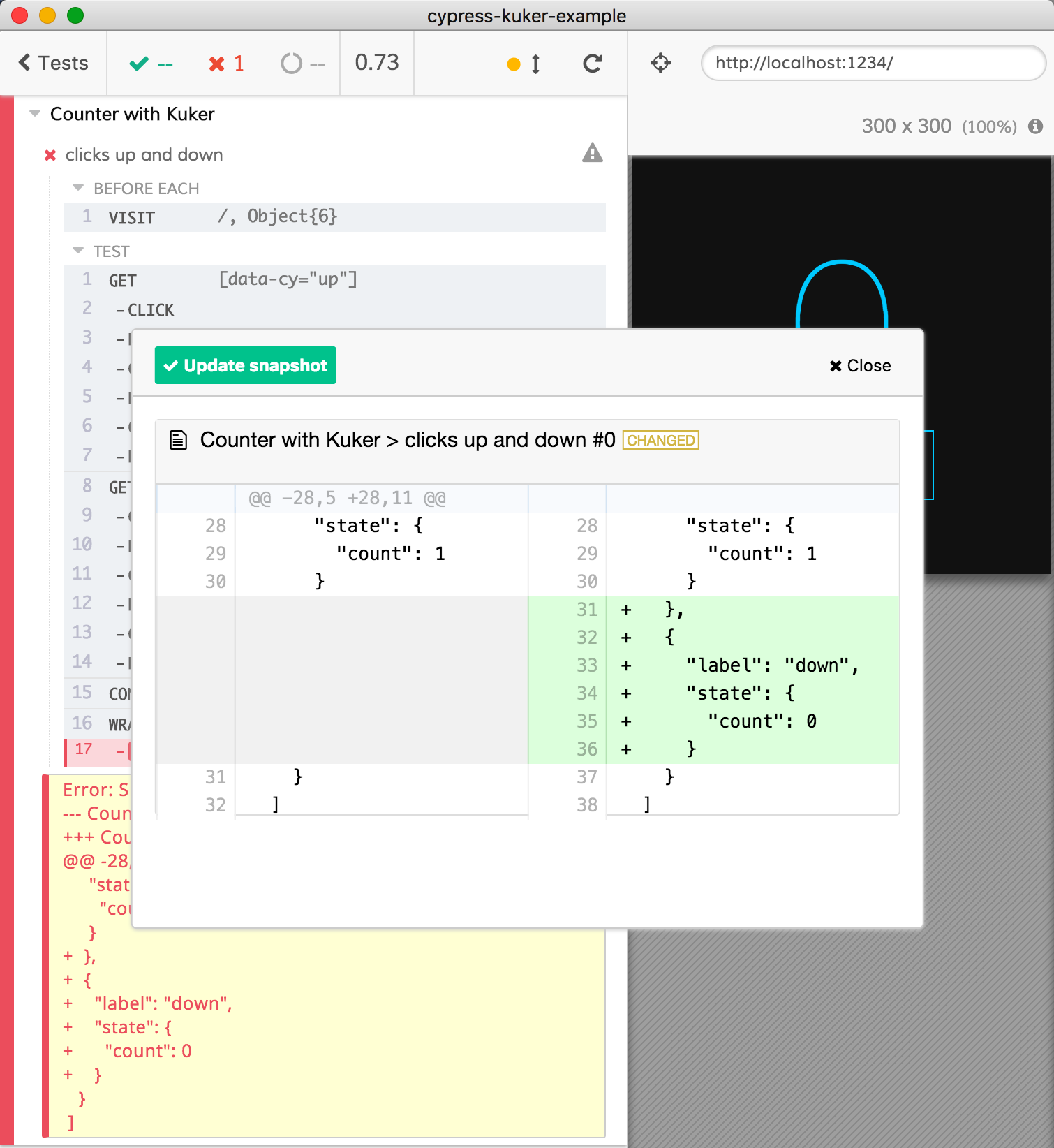Open the clicks up and down test
1054x1148 pixels.
pyautogui.click(x=144, y=154)
